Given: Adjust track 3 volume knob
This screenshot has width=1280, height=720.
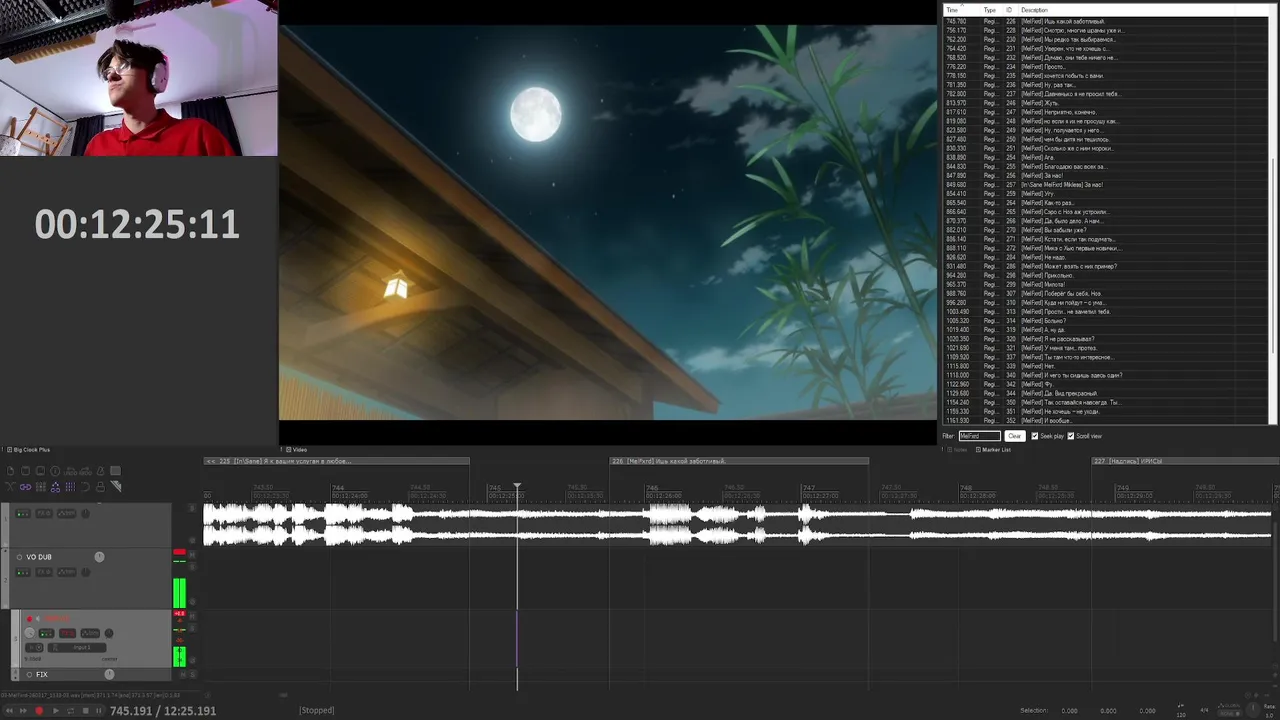Looking at the screenshot, I should pos(29,633).
